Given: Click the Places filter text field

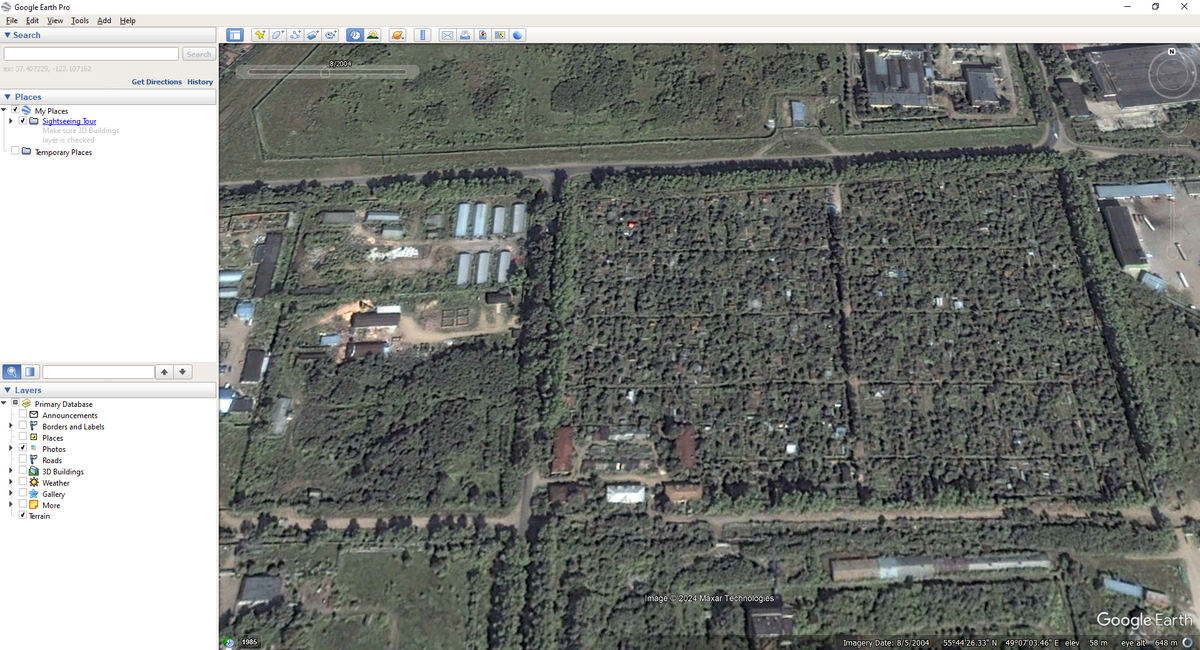Looking at the screenshot, I should 98,372.
